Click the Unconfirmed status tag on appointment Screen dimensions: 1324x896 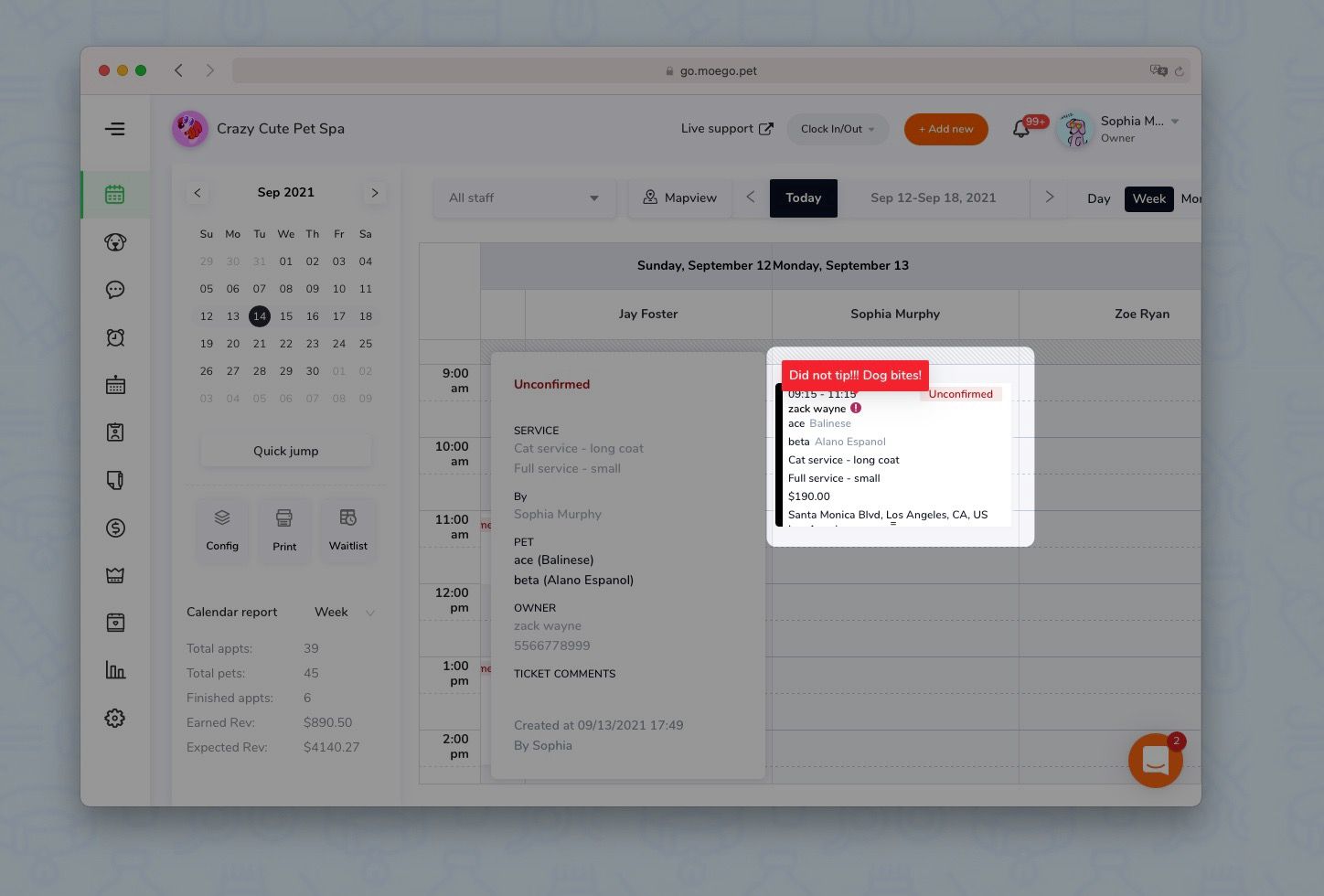point(961,394)
